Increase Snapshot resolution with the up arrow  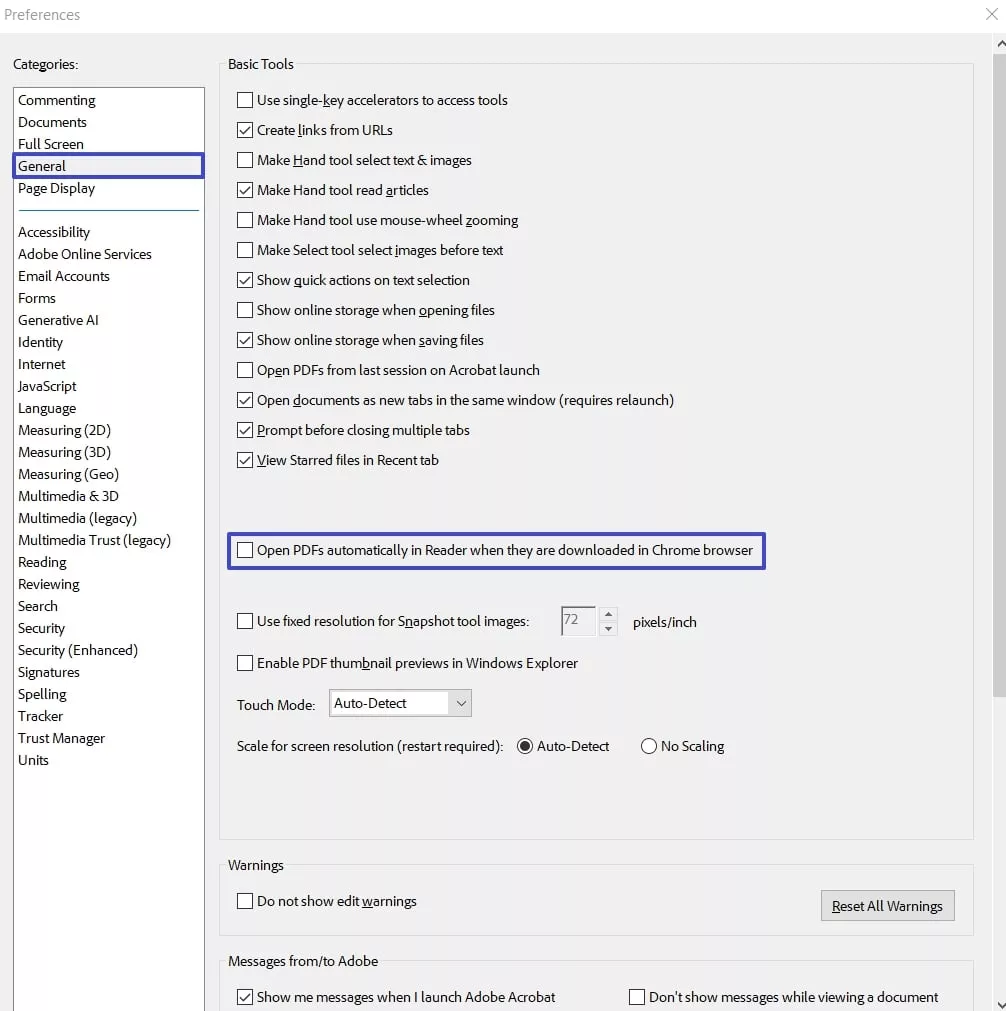pyautogui.click(x=608, y=614)
